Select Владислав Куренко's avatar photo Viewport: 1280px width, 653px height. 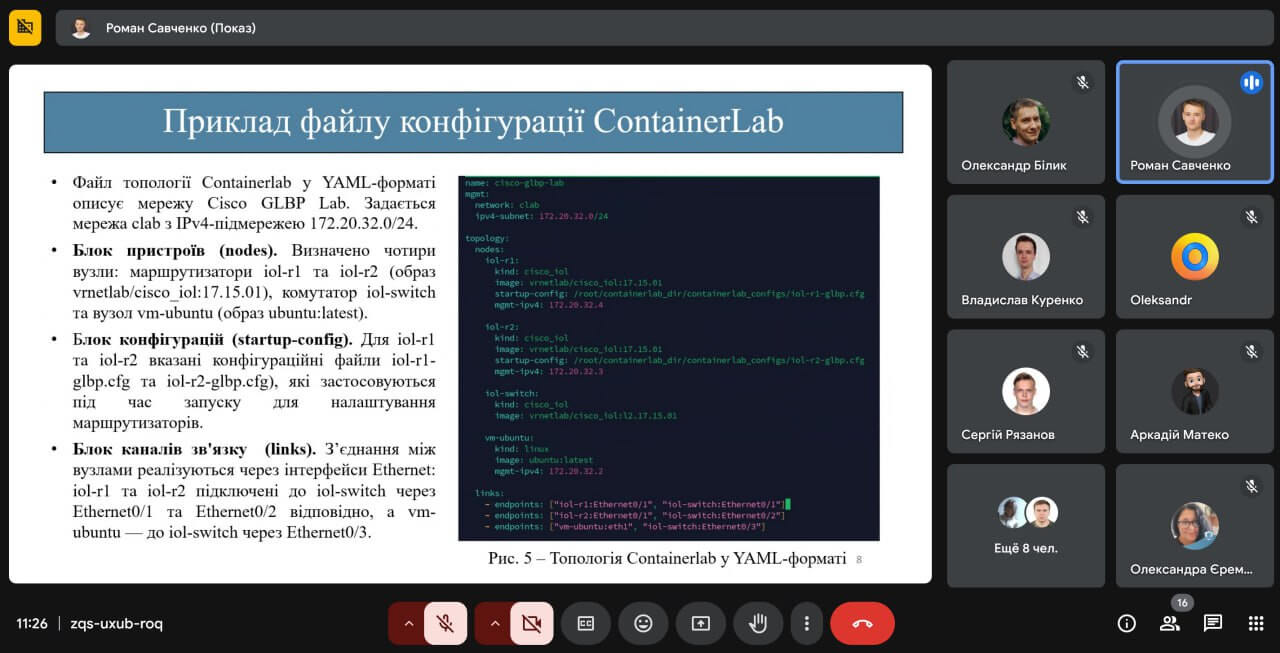pos(1026,257)
